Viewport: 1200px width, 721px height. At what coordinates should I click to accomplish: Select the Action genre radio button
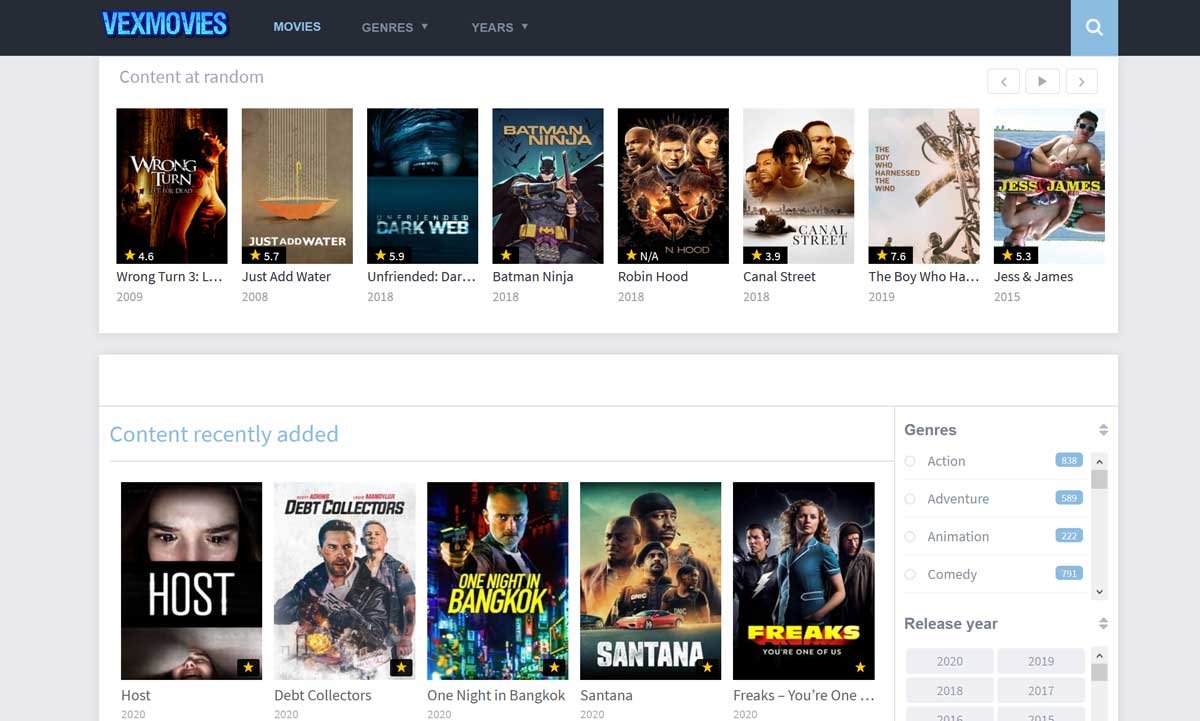point(910,461)
